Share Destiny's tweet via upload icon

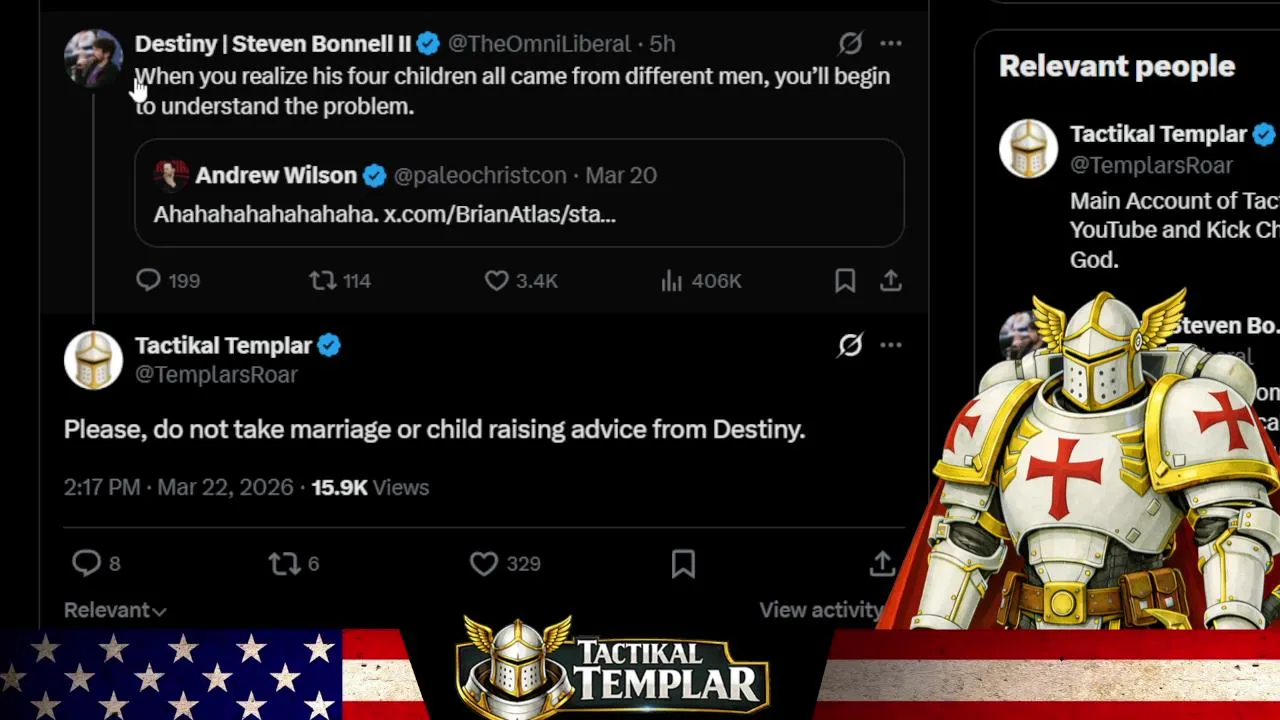pos(890,281)
